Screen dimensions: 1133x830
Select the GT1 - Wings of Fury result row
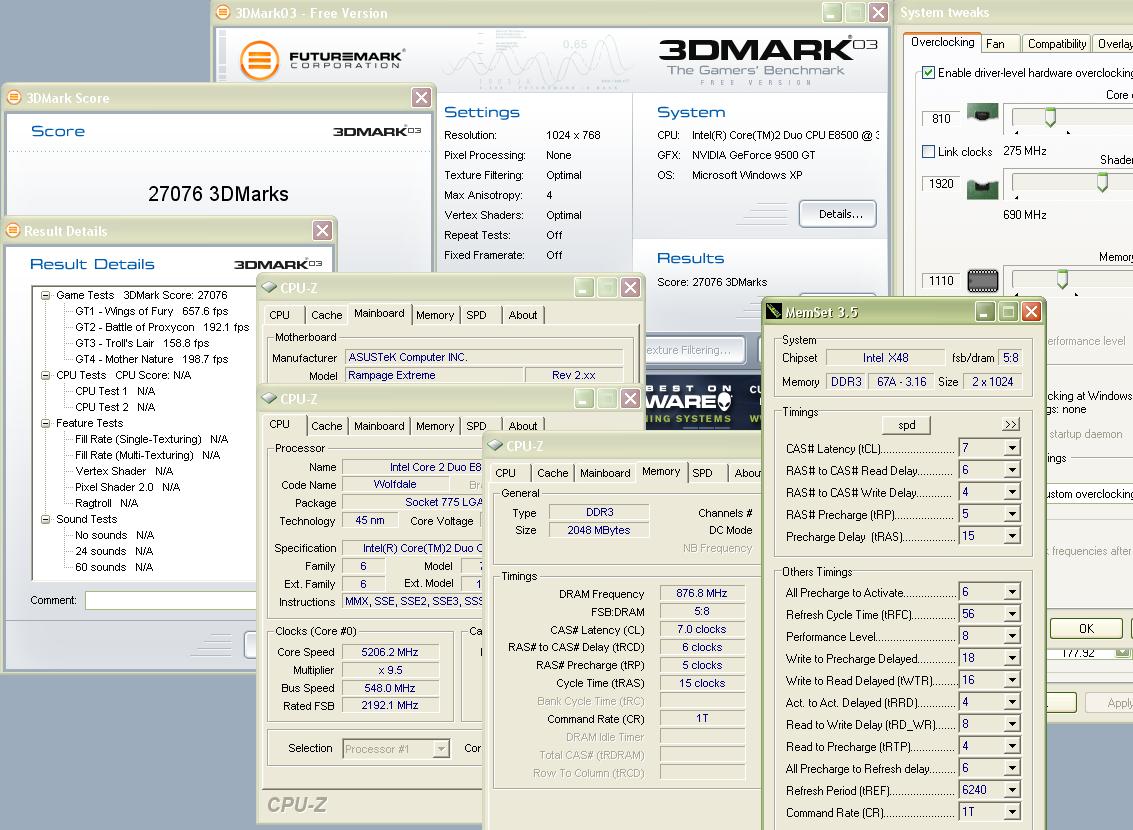[152, 311]
